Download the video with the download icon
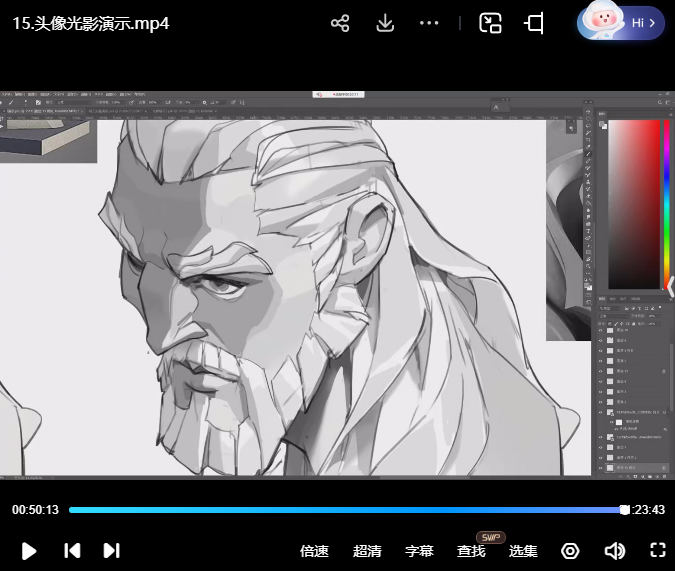The image size is (675, 571). pyautogui.click(x=385, y=23)
